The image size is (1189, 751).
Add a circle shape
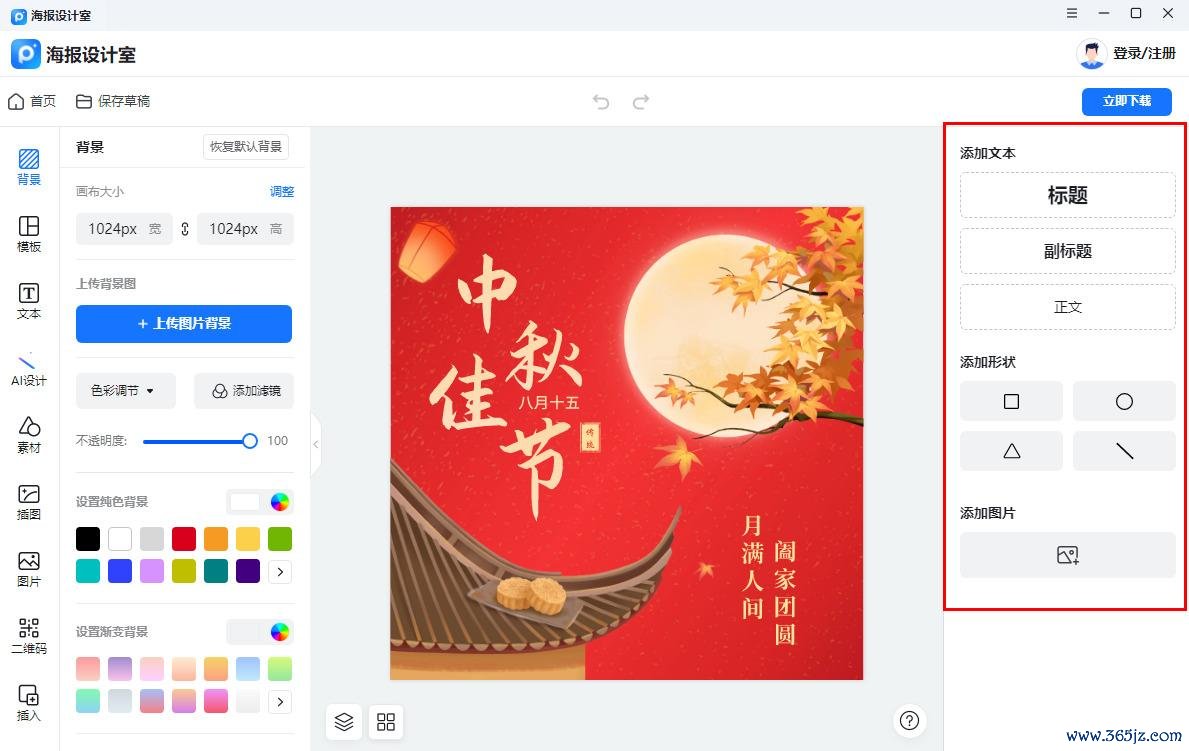1124,401
